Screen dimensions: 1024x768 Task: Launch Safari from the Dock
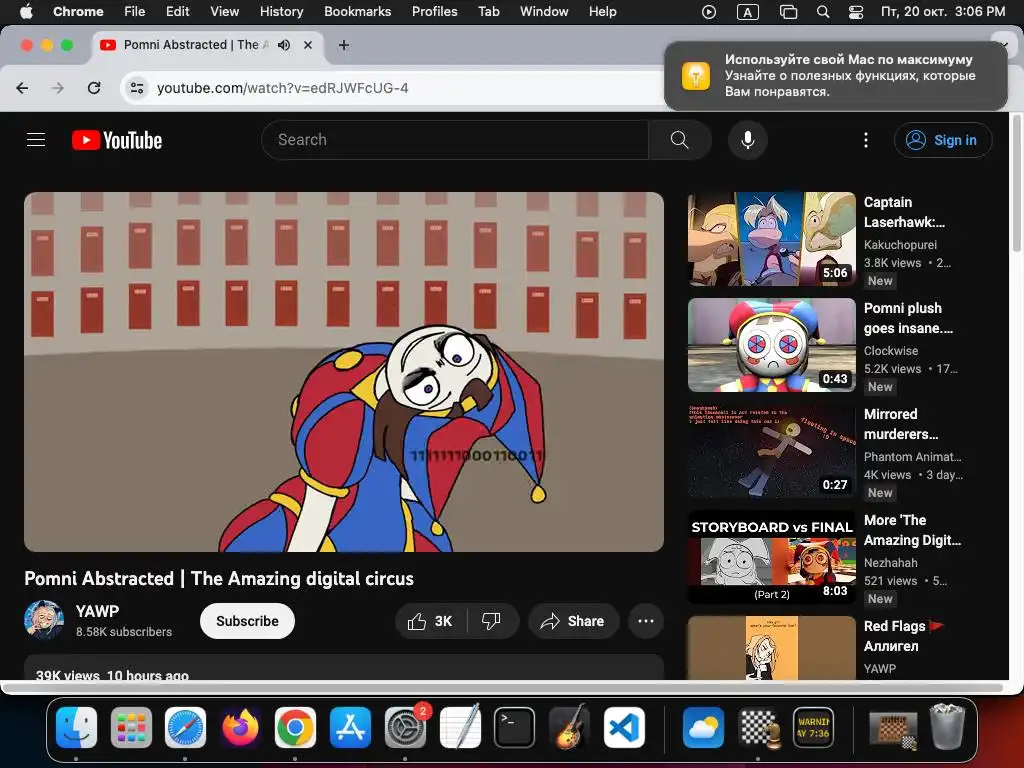(185, 728)
